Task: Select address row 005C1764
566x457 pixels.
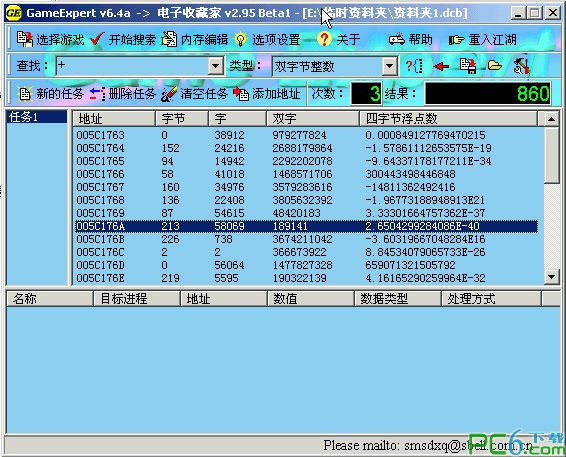Action: pos(306,148)
